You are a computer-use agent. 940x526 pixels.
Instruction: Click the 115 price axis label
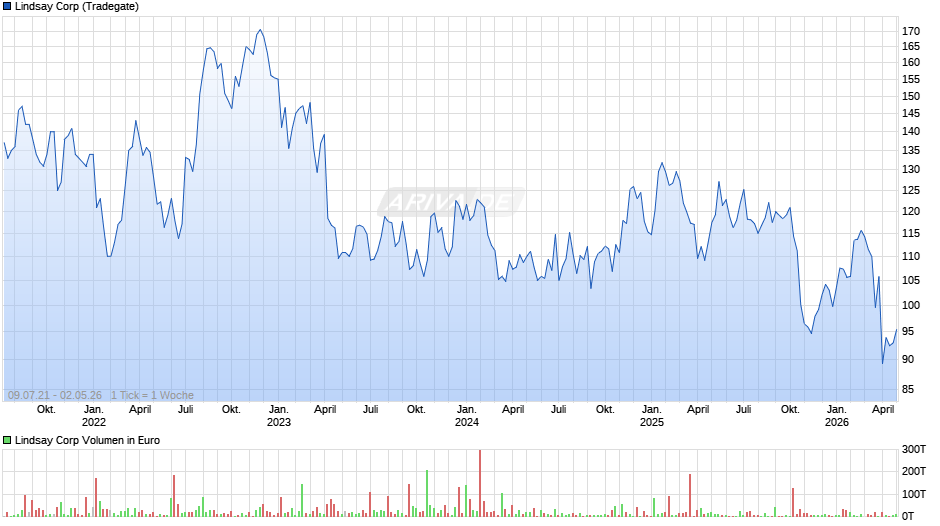[x=911, y=234]
